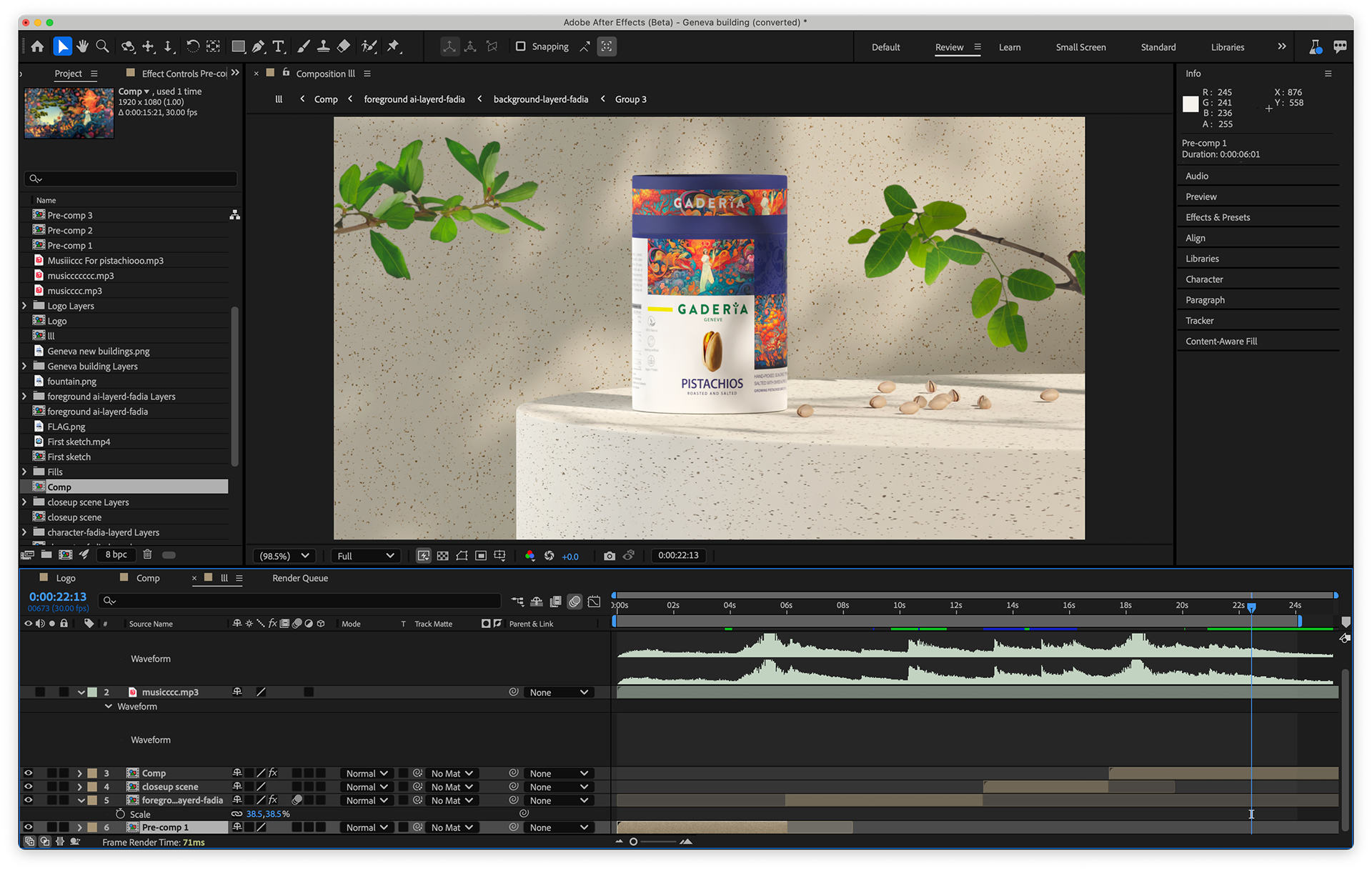Switch to the Learn workspace
Screen dimensions: 1372x871
point(1009,47)
